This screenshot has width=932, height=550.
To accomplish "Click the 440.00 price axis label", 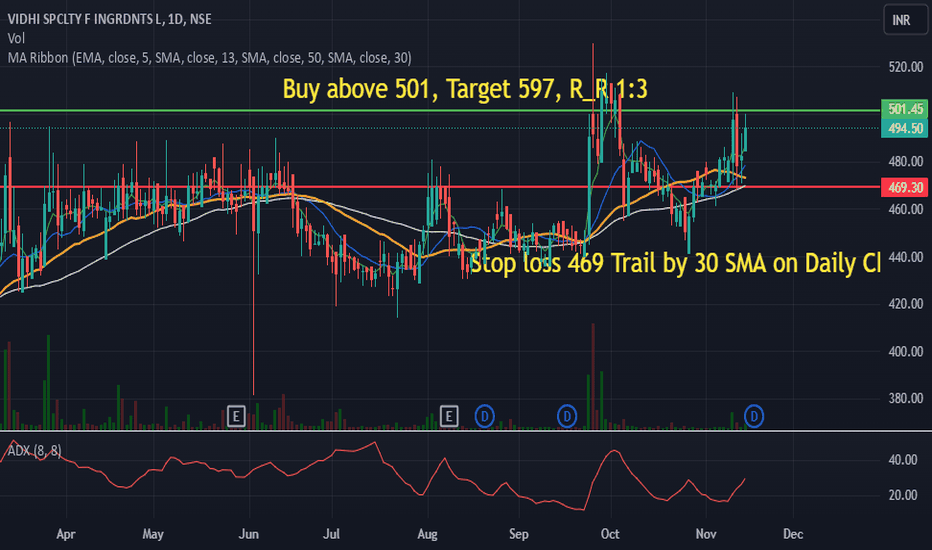I will (x=906, y=257).
